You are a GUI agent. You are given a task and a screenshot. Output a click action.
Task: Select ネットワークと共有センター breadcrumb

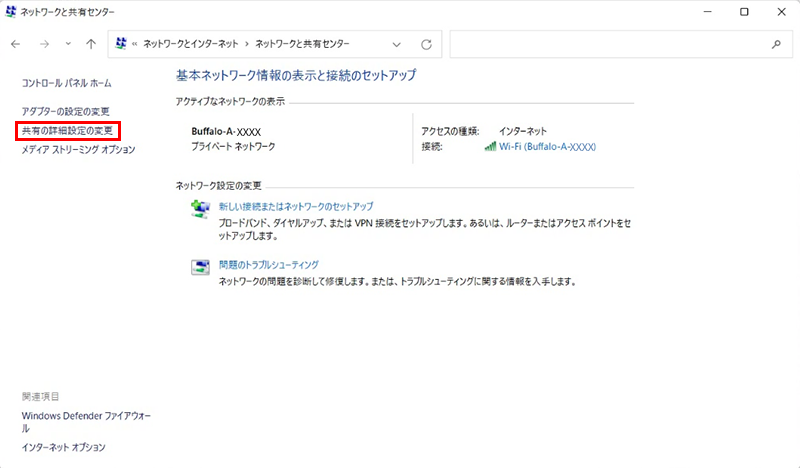pyautogui.click(x=305, y=45)
